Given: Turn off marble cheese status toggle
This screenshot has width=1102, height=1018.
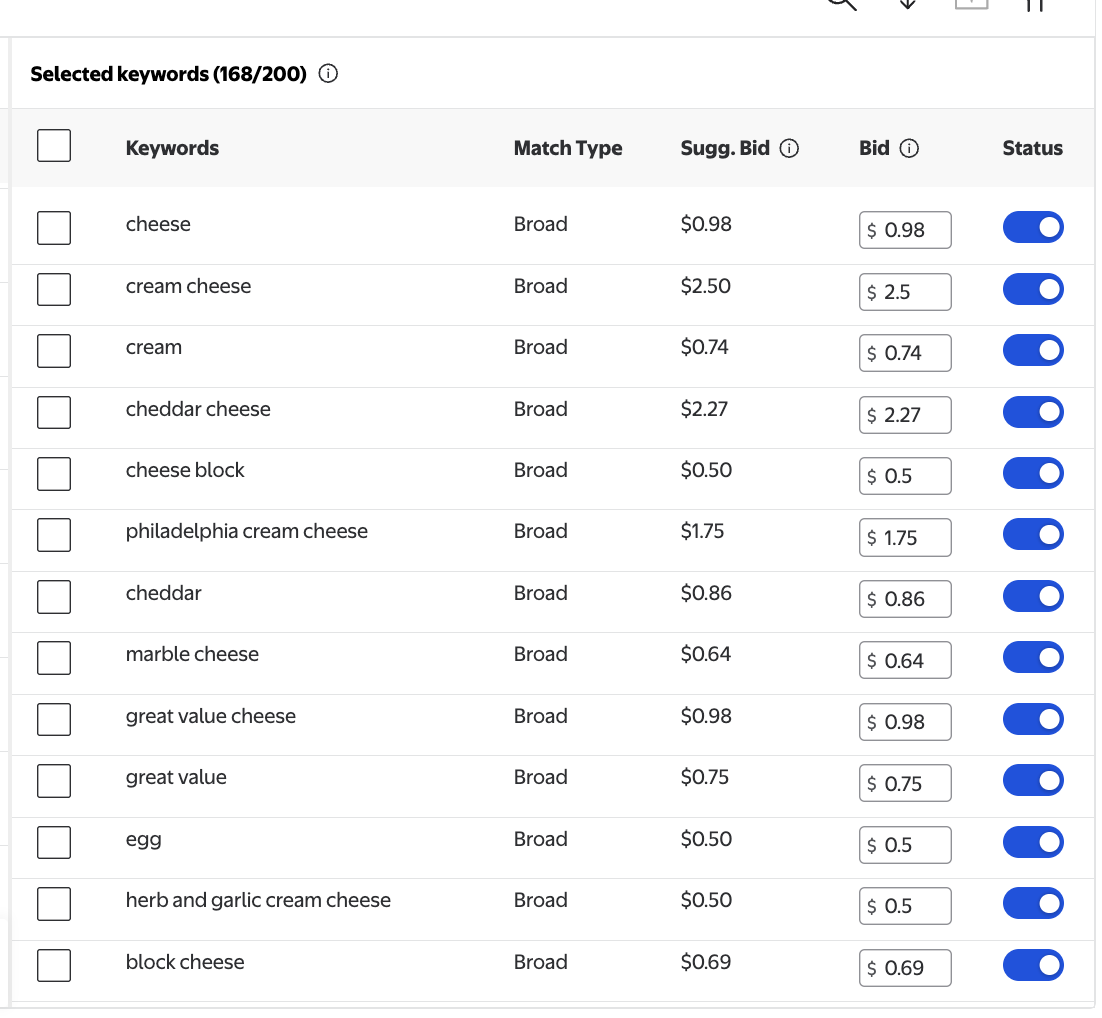Looking at the screenshot, I should click(x=1033, y=657).
